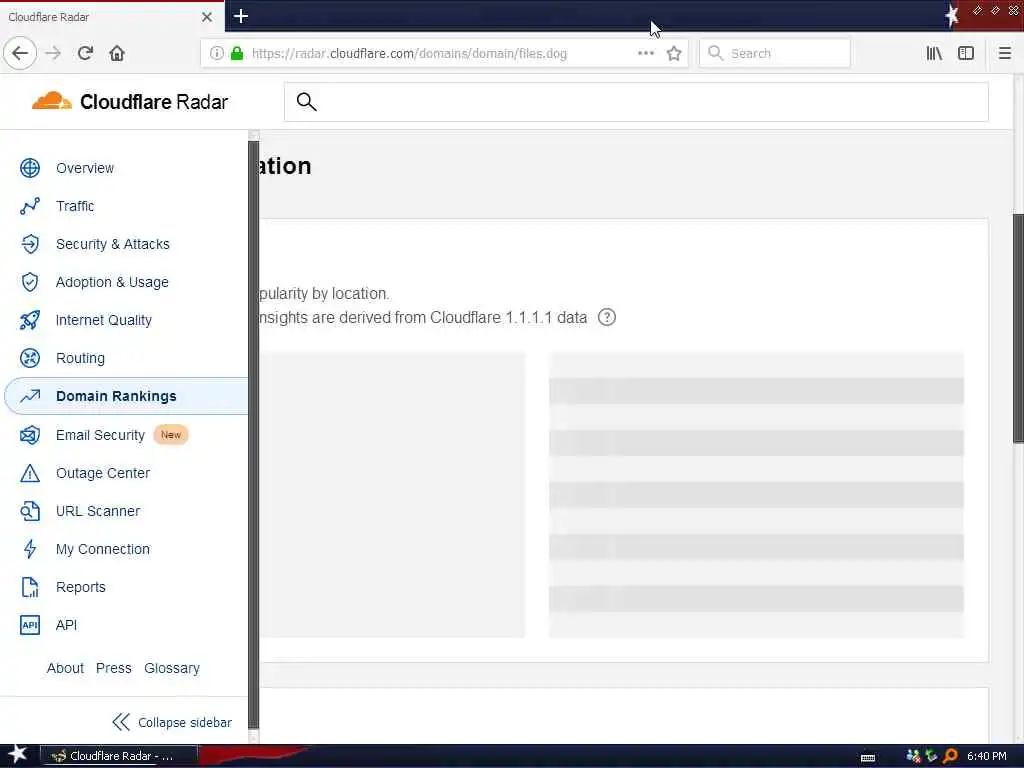Go to Outage Center
The image size is (1024, 768).
tap(103, 473)
